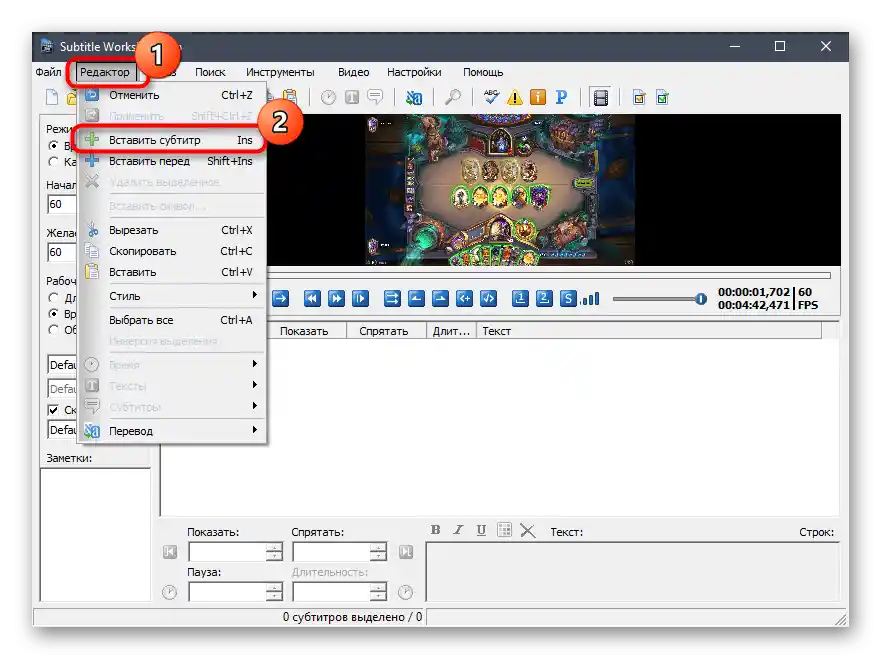Click the spell check ABC toolbar icon
The image size is (881, 659).
pyautogui.click(x=491, y=97)
